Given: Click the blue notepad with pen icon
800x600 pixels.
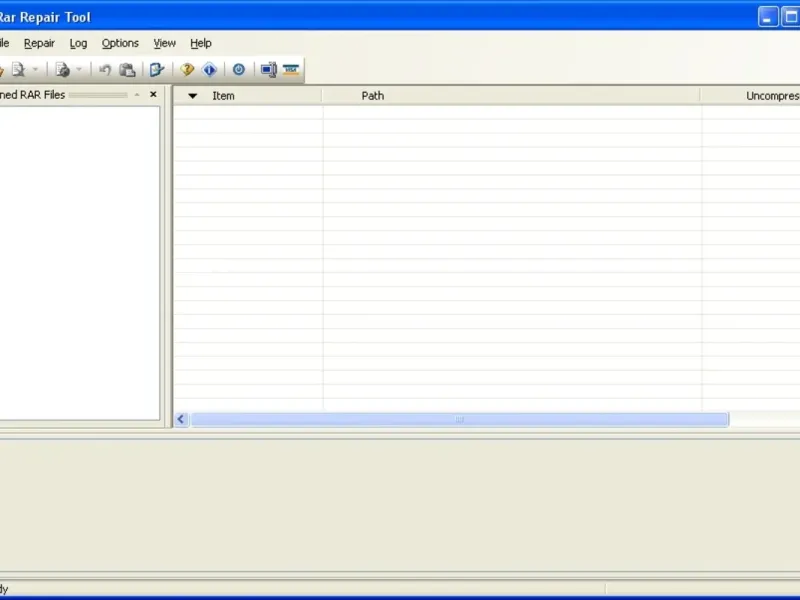Looking at the screenshot, I should (x=157, y=69).
